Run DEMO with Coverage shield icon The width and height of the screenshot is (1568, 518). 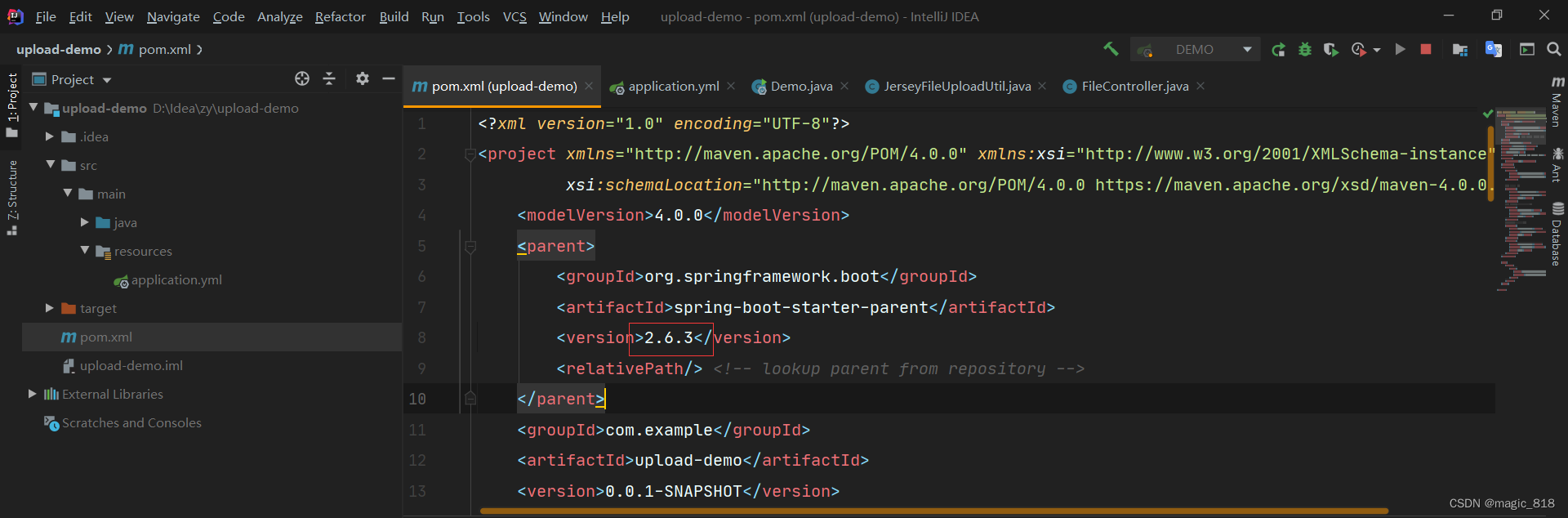(1331, 50)
